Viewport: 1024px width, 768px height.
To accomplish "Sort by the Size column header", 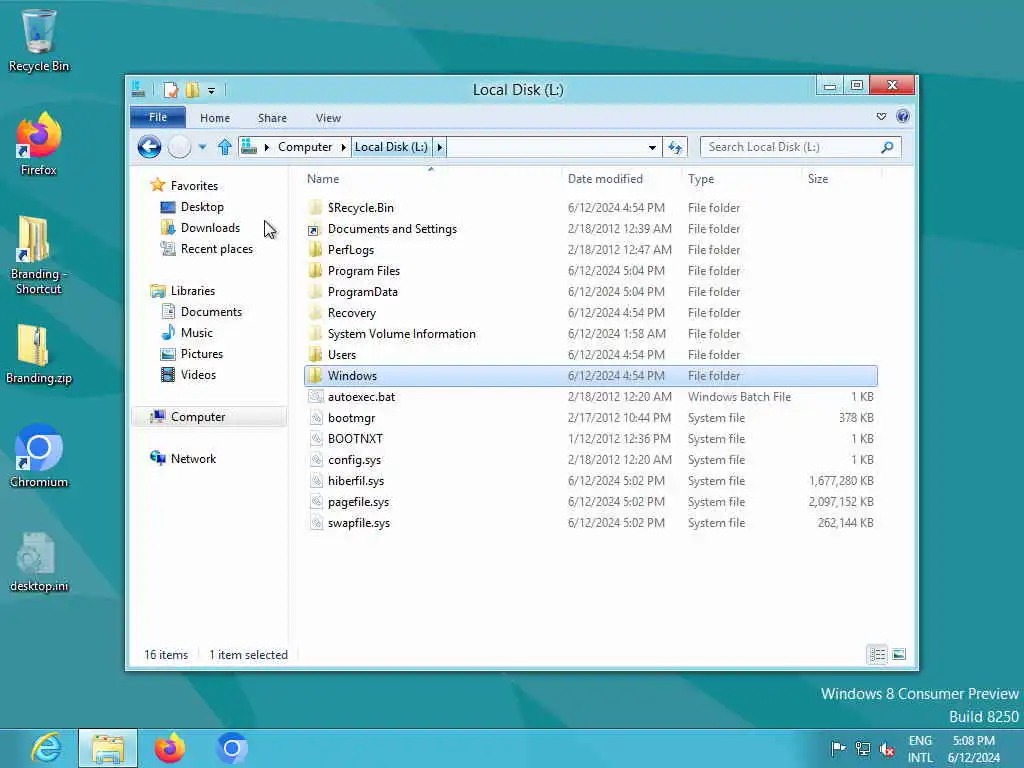I will (818, 179).
